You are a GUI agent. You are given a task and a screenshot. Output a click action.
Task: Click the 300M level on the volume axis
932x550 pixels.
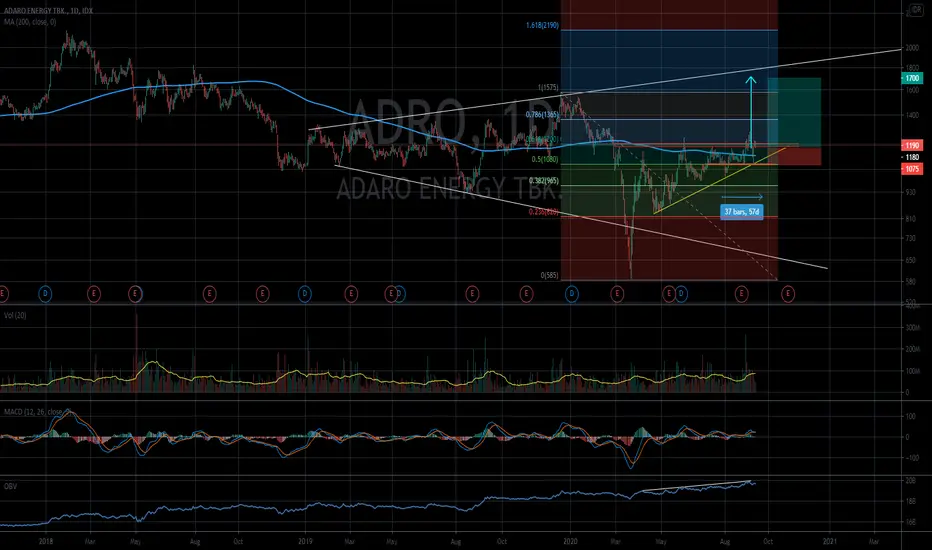[x=912, y=328]
